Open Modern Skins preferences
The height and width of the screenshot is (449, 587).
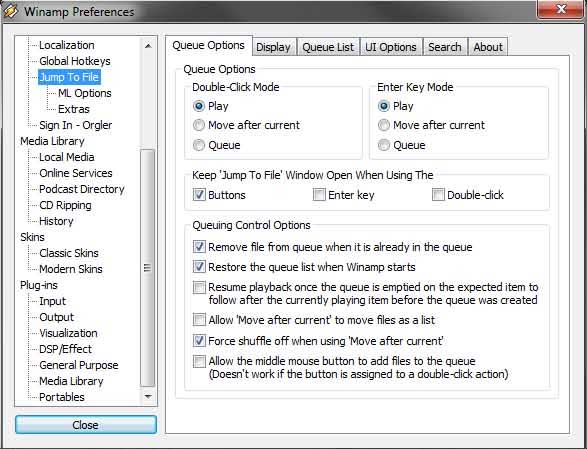point(71,269)
